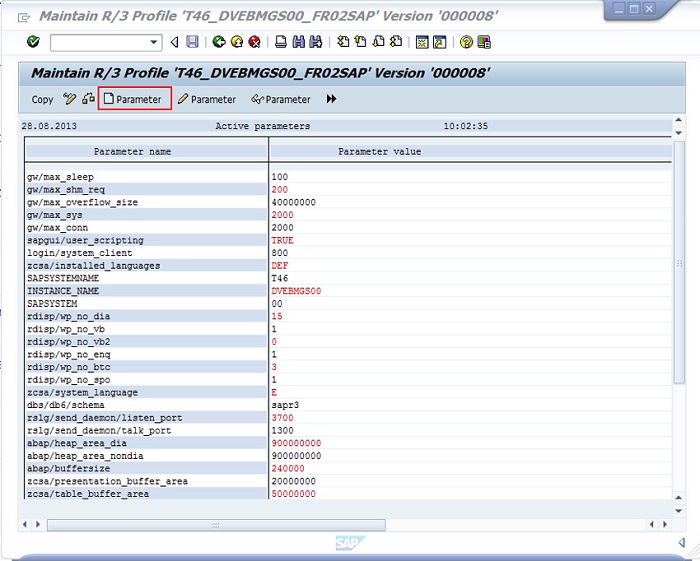Click inside the command input field
Image resolution: width=700 pixels, height=561 pixels.
[x=98, y=42]
